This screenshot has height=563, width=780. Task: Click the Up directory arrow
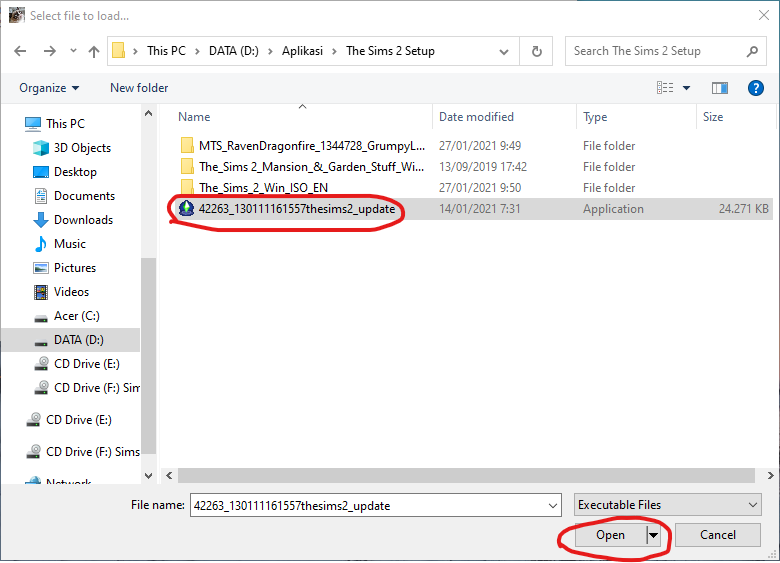[x=94, y=51]
